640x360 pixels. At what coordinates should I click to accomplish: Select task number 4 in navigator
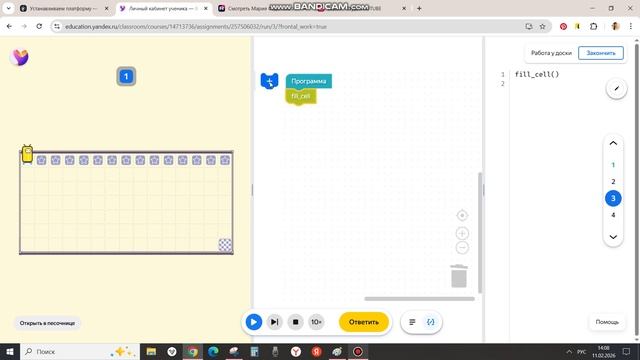[613, 215]
